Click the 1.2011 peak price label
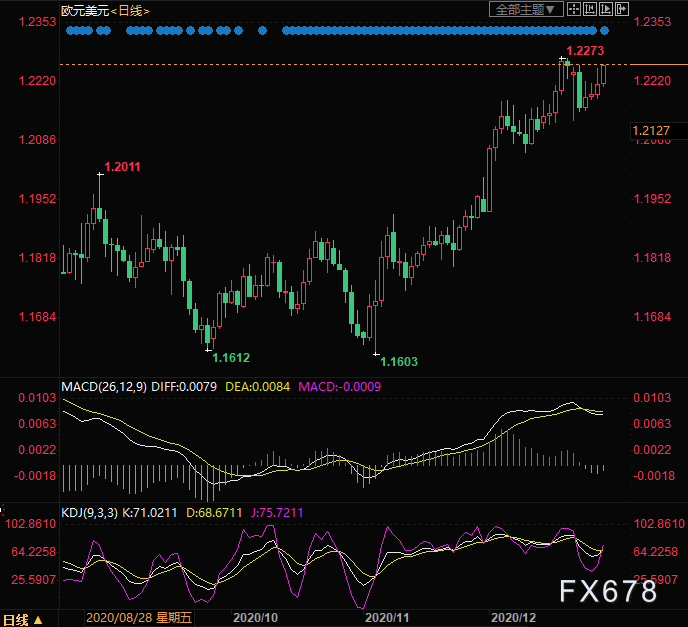This screenshot has width=688, height=627. tap(126, 165)
